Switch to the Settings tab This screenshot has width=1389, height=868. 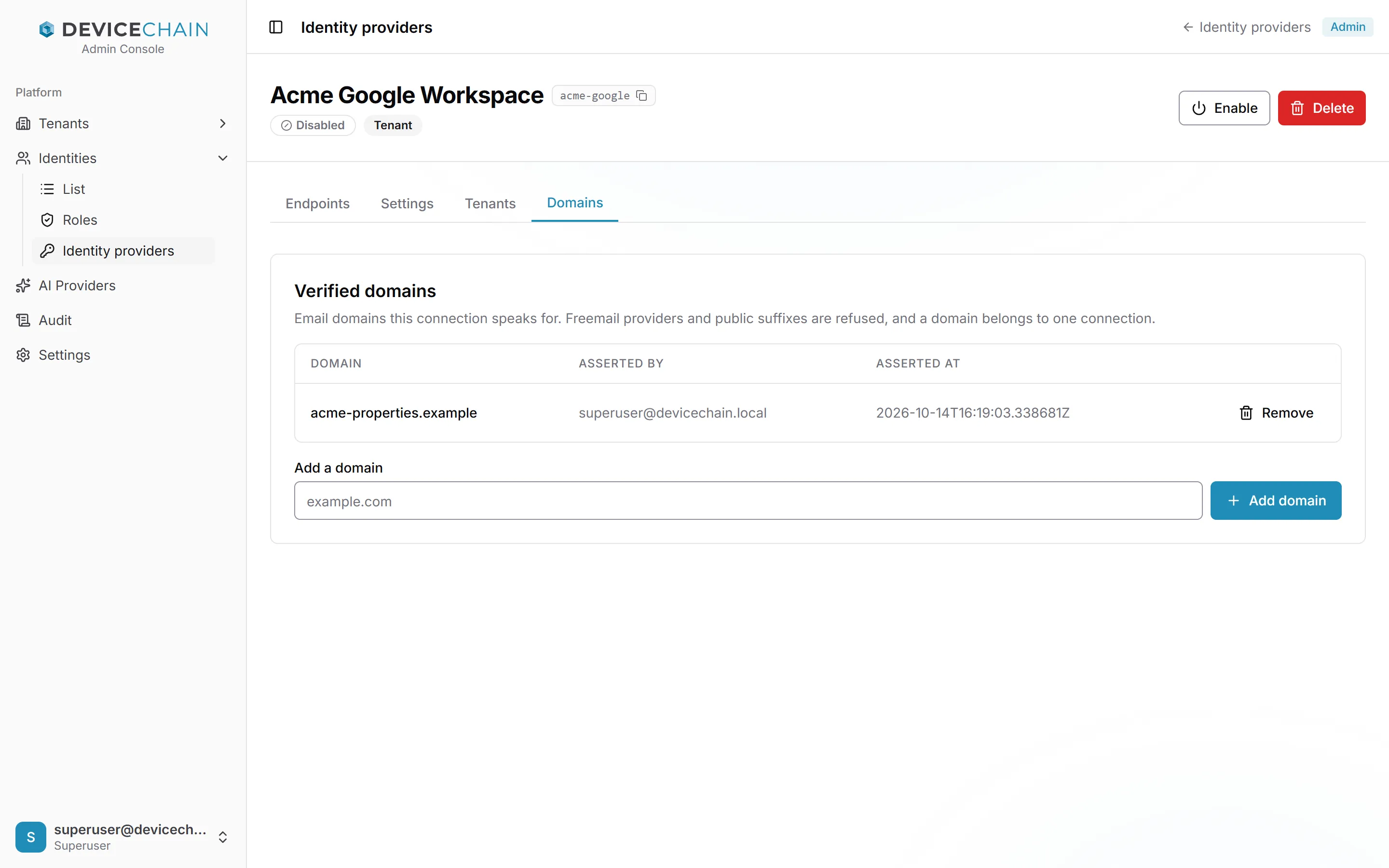point(407,203)
